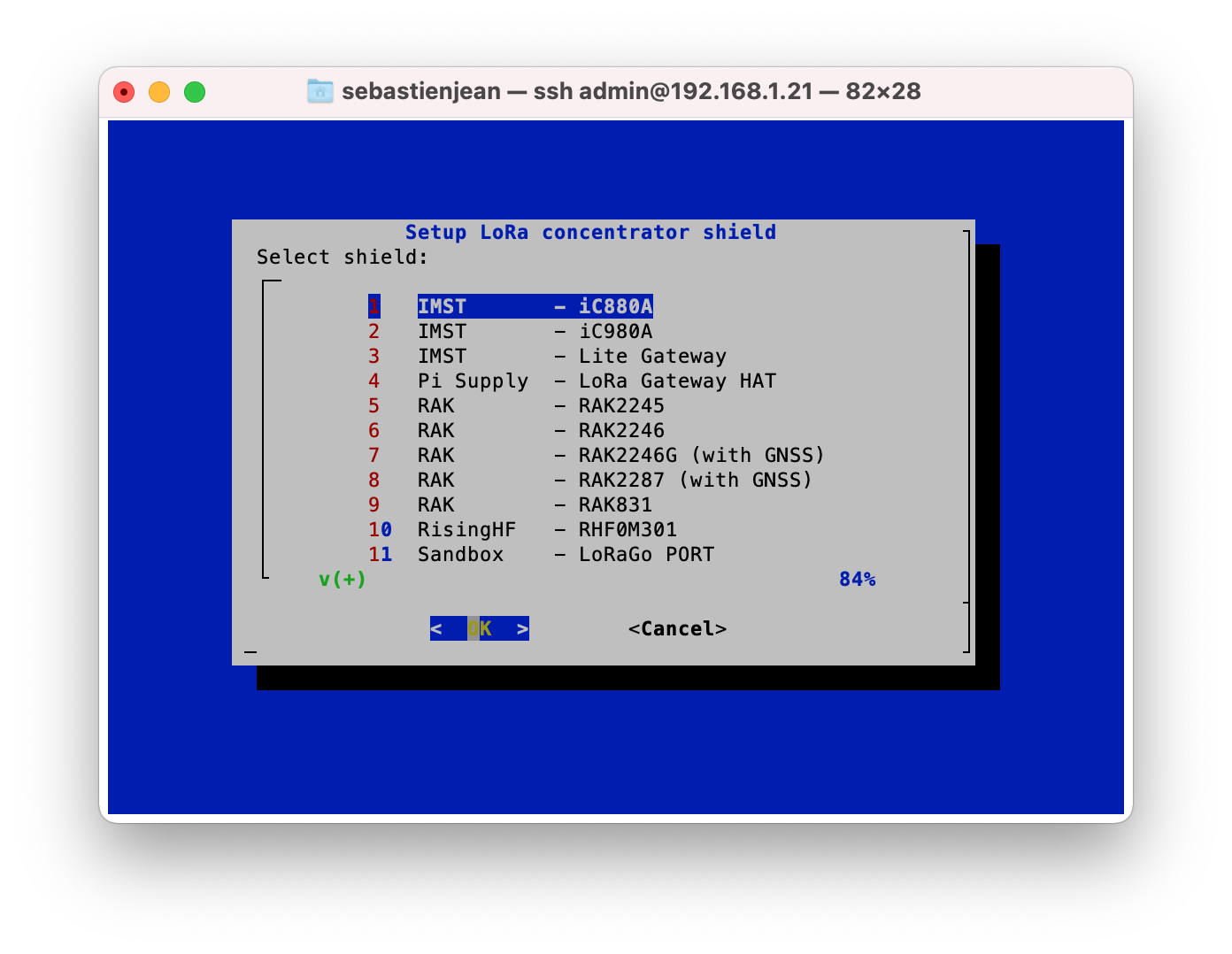Viewport: 1232px width, 954px height.
Task: Select the RAK831 shield row
Action: point(511,504)
